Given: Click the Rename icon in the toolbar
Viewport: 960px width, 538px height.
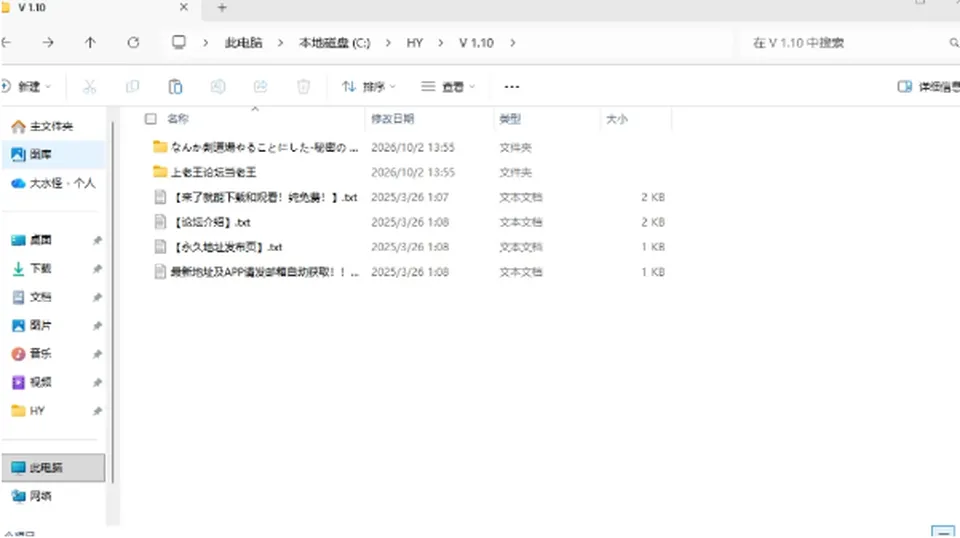Looking at the screenshot, I should click(218, 87).
